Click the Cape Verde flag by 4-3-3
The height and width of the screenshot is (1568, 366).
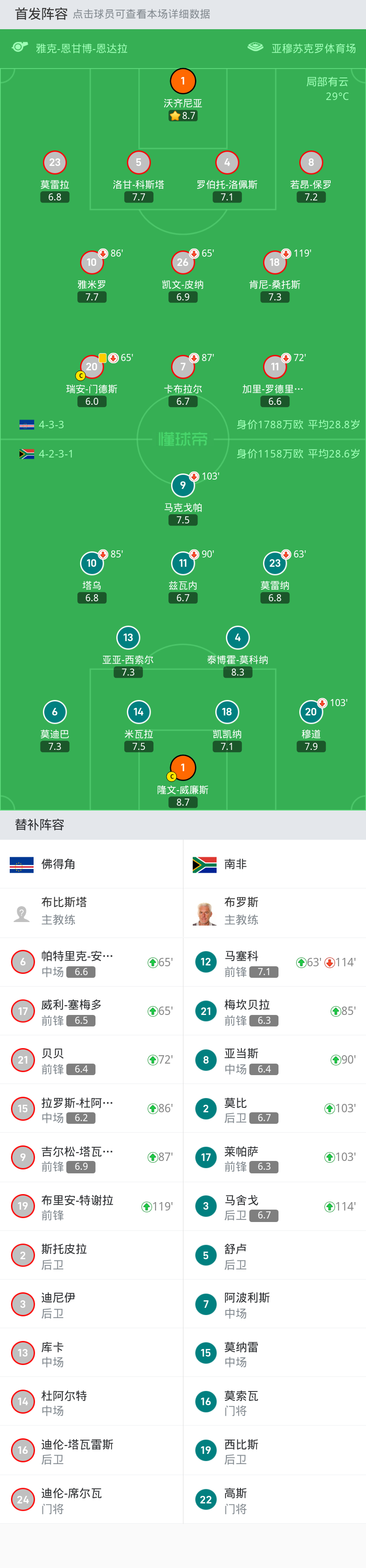click(x=27, y=425)
